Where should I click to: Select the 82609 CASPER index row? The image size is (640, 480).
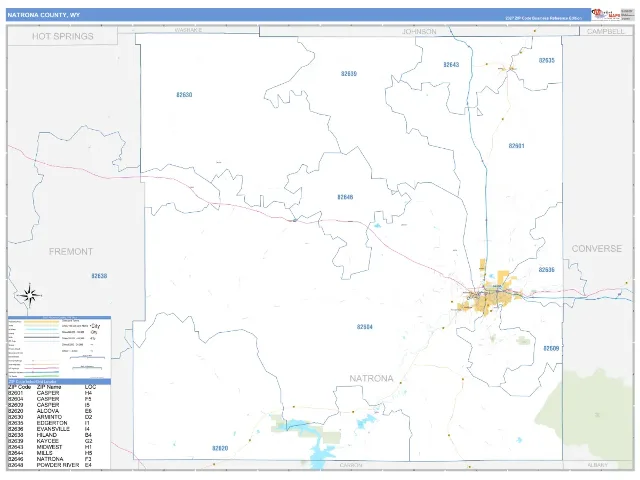(50, 405)
